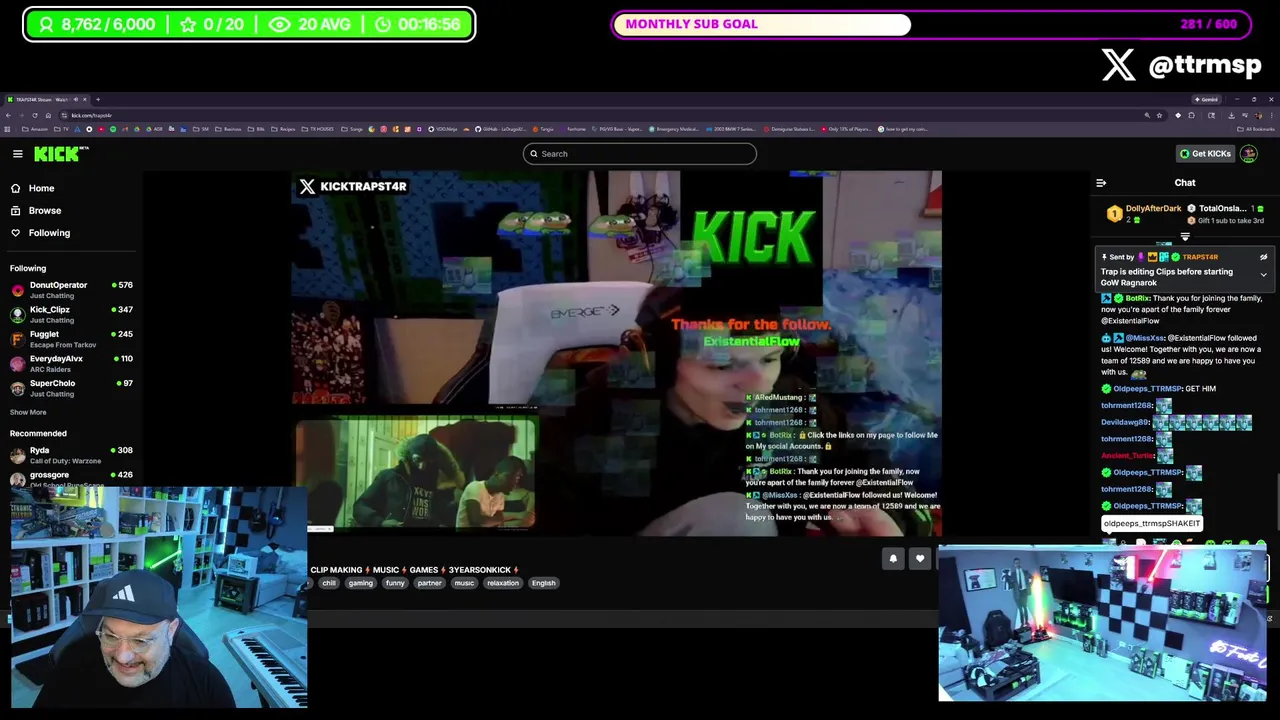The width and height of the screenshot is (1280, 720).
Task: Click TRAPST4R username in pinned message
Action: [x=1201, y=257]
